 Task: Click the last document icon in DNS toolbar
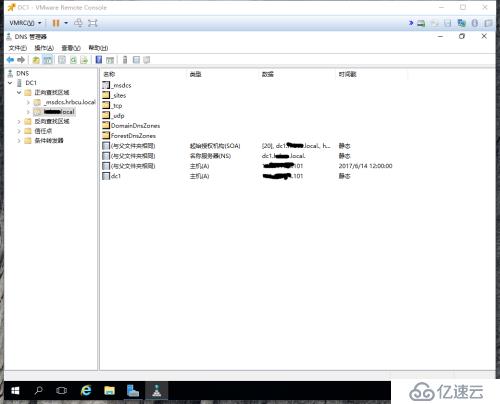click(x=147, y=60)
